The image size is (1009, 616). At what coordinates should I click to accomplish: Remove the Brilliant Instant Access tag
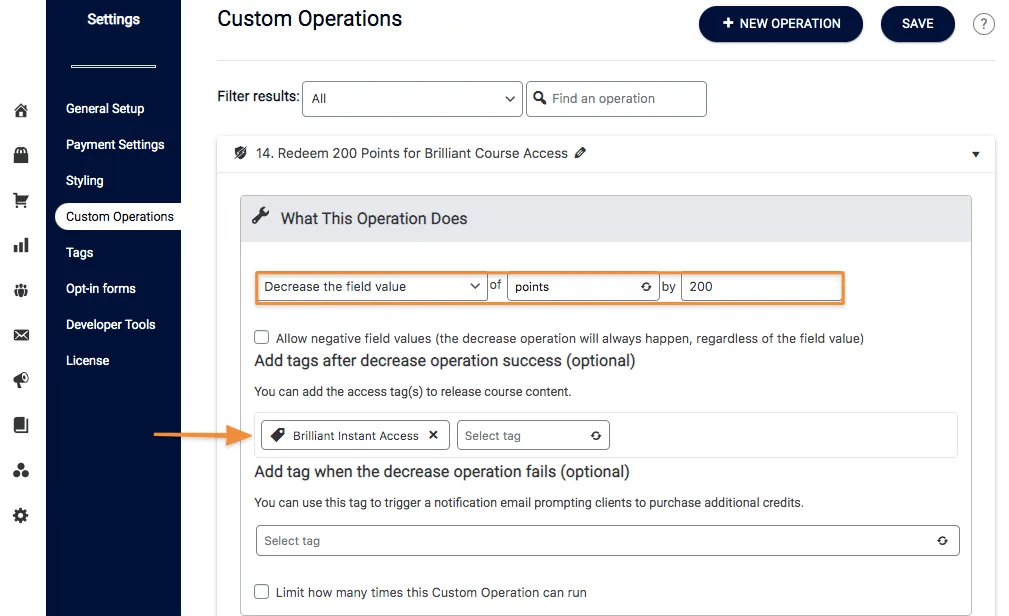(x=433, y=435)
